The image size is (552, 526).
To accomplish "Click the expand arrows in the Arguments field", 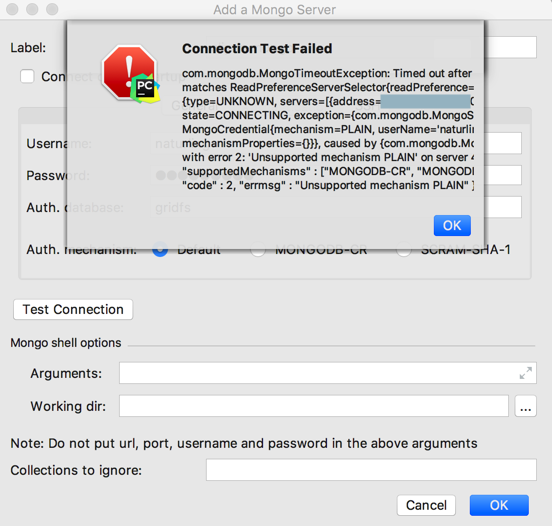I will pos(526,373).
